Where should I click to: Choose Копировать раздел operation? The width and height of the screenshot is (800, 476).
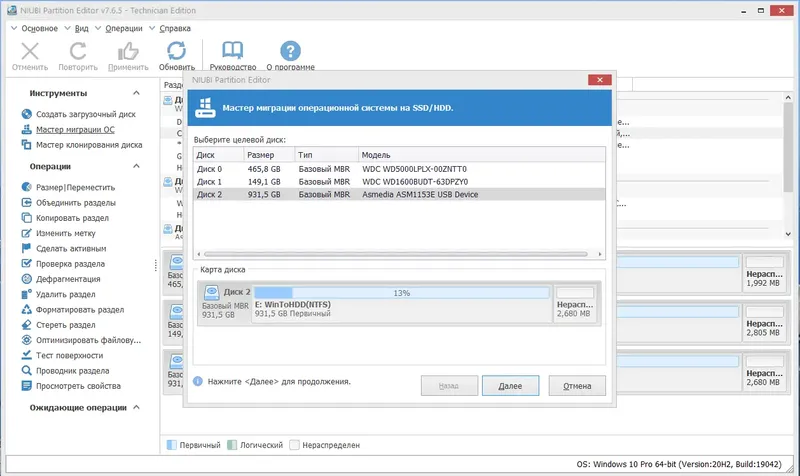[72, 218]
